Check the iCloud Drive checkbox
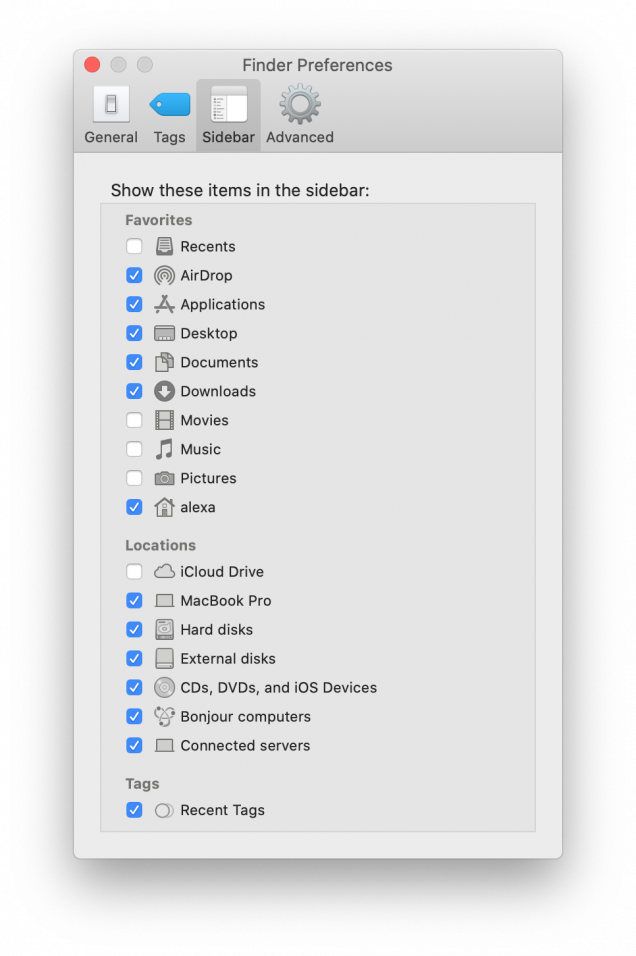This screenshot has width=636, height=956. (x=134, y=571)
